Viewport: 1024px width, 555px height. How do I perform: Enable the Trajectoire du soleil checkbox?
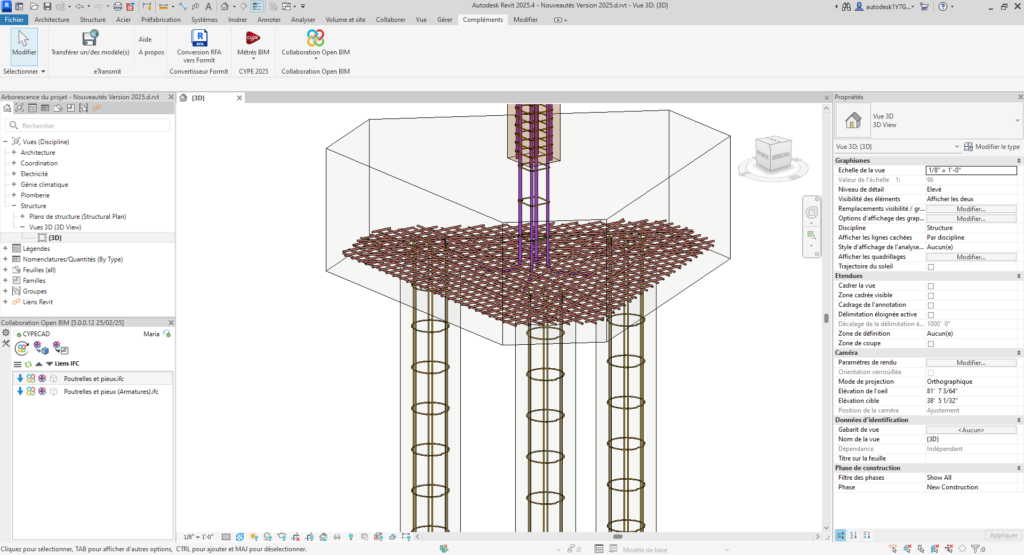click(x=931, y=267)
